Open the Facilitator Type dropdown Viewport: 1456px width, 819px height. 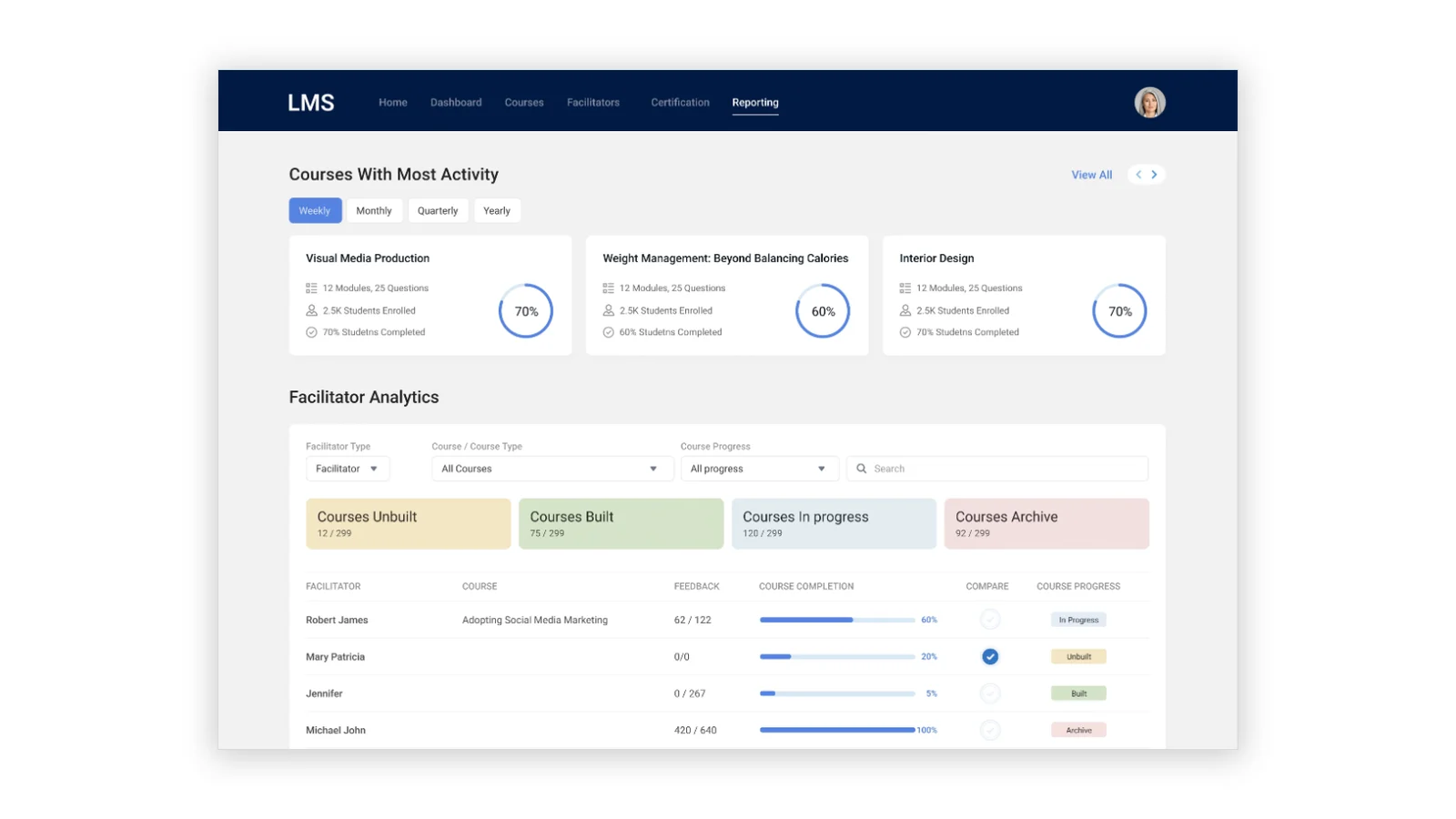coord(348,469)
